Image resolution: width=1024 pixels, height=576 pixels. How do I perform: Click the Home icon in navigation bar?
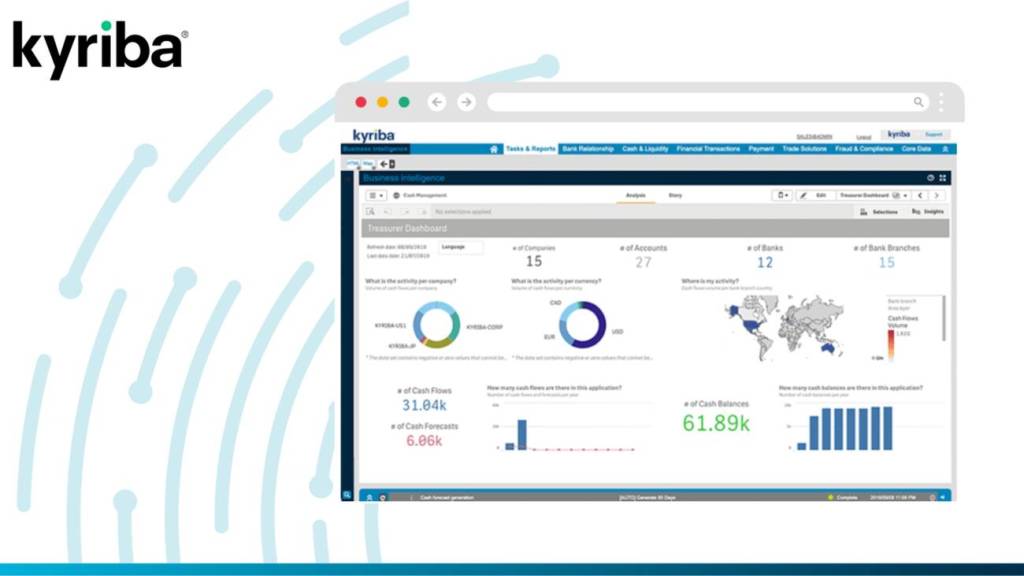[494, 149]
